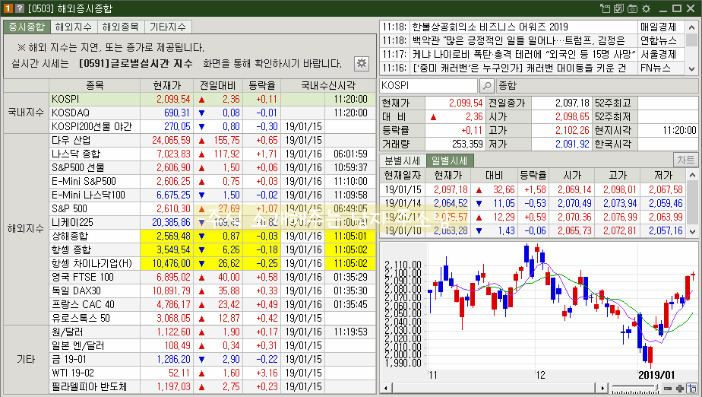This screenshot has height=397, width=702.
Task: Click the chart layout icon at bottom right
Action: 693,388
